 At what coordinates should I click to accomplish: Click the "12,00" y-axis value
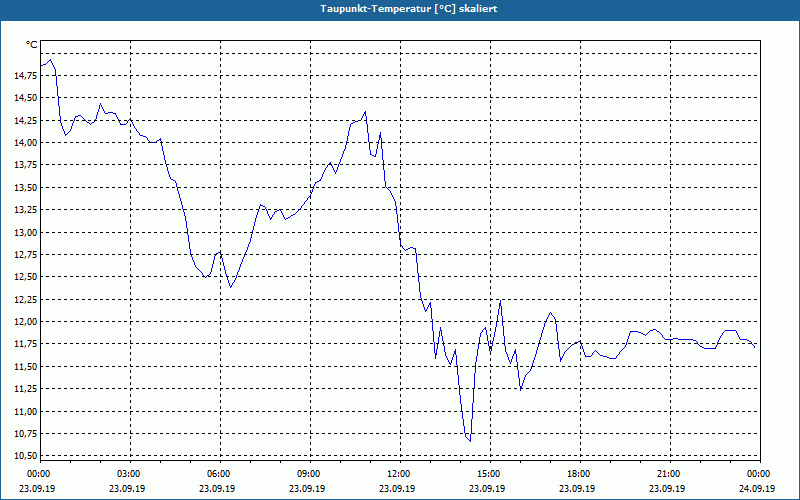click(x=25, y=322)
